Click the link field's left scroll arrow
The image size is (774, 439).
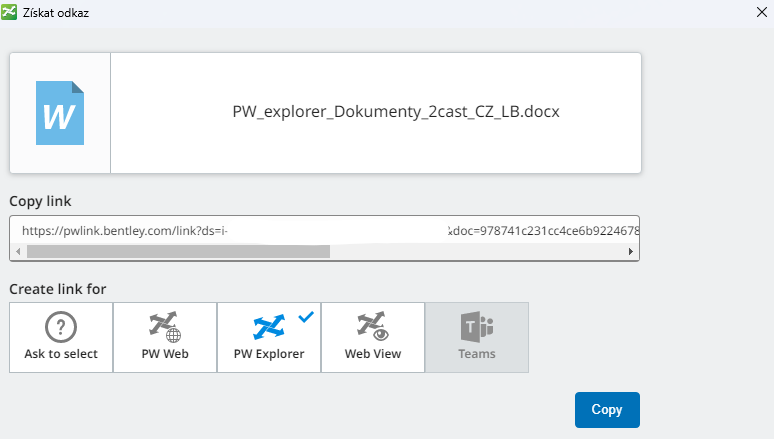(x=17, y=252)
